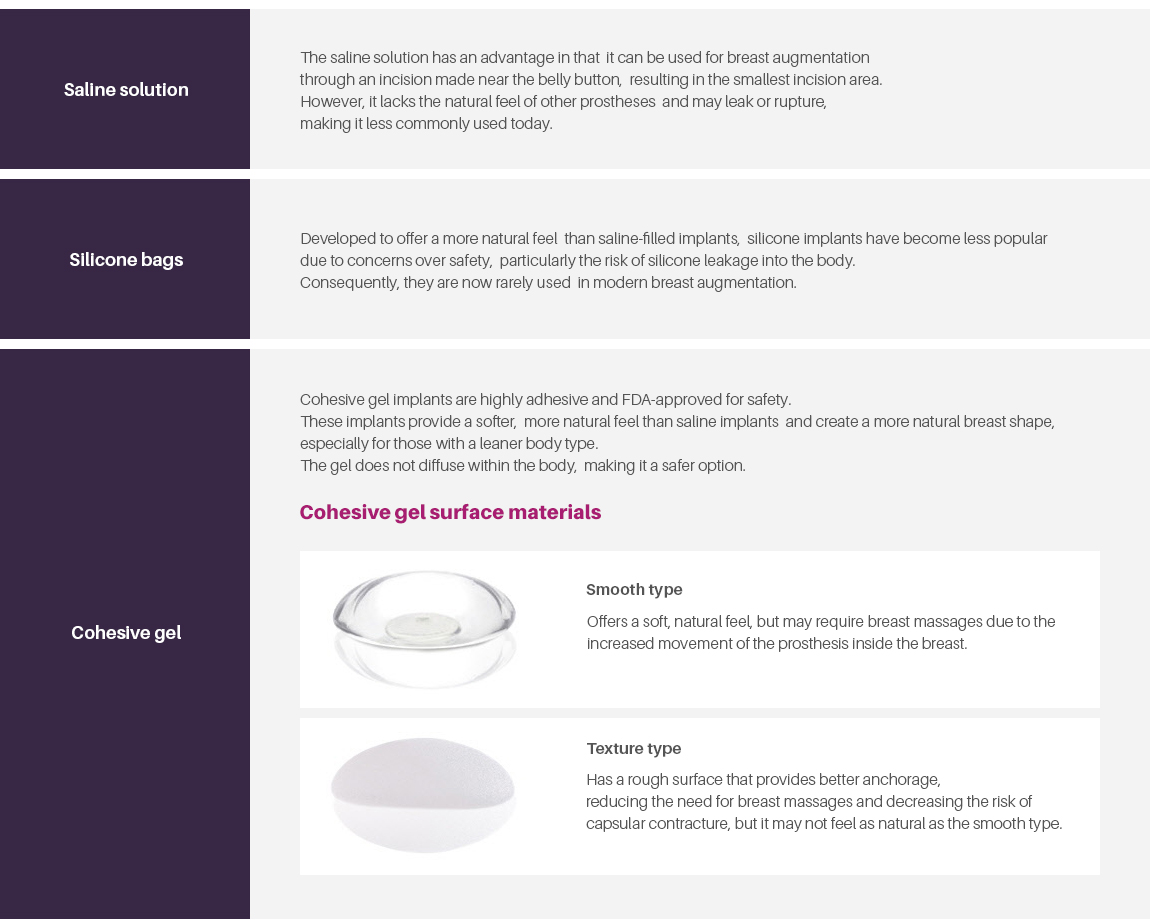
Task: Select the Saline solution row header
Action: tap(126, 90)
